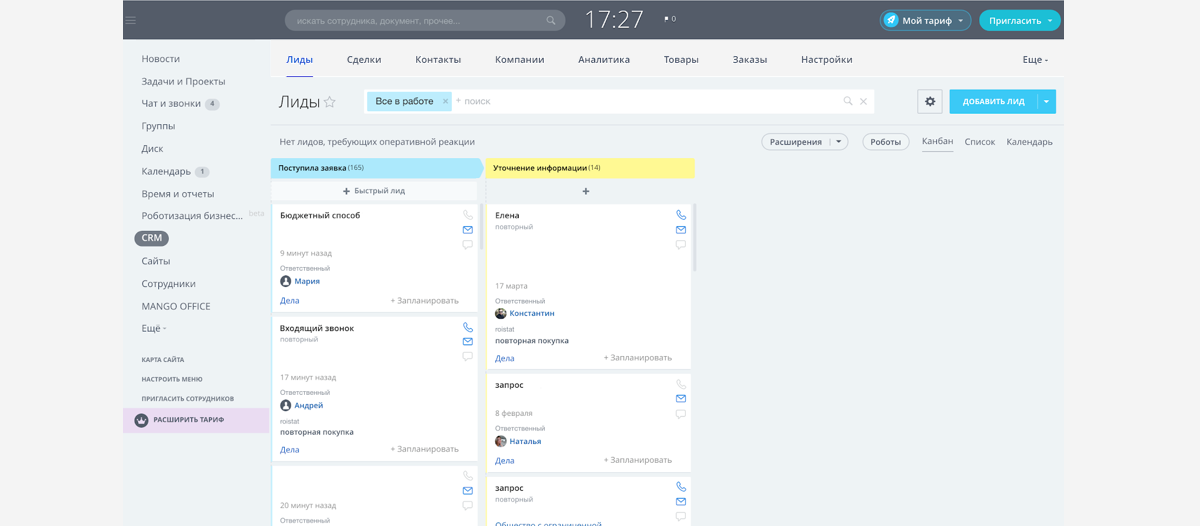The width and height of the screenshot is (1200, 526).
Task: Open CRM Настройки tab
Action: 827,59
